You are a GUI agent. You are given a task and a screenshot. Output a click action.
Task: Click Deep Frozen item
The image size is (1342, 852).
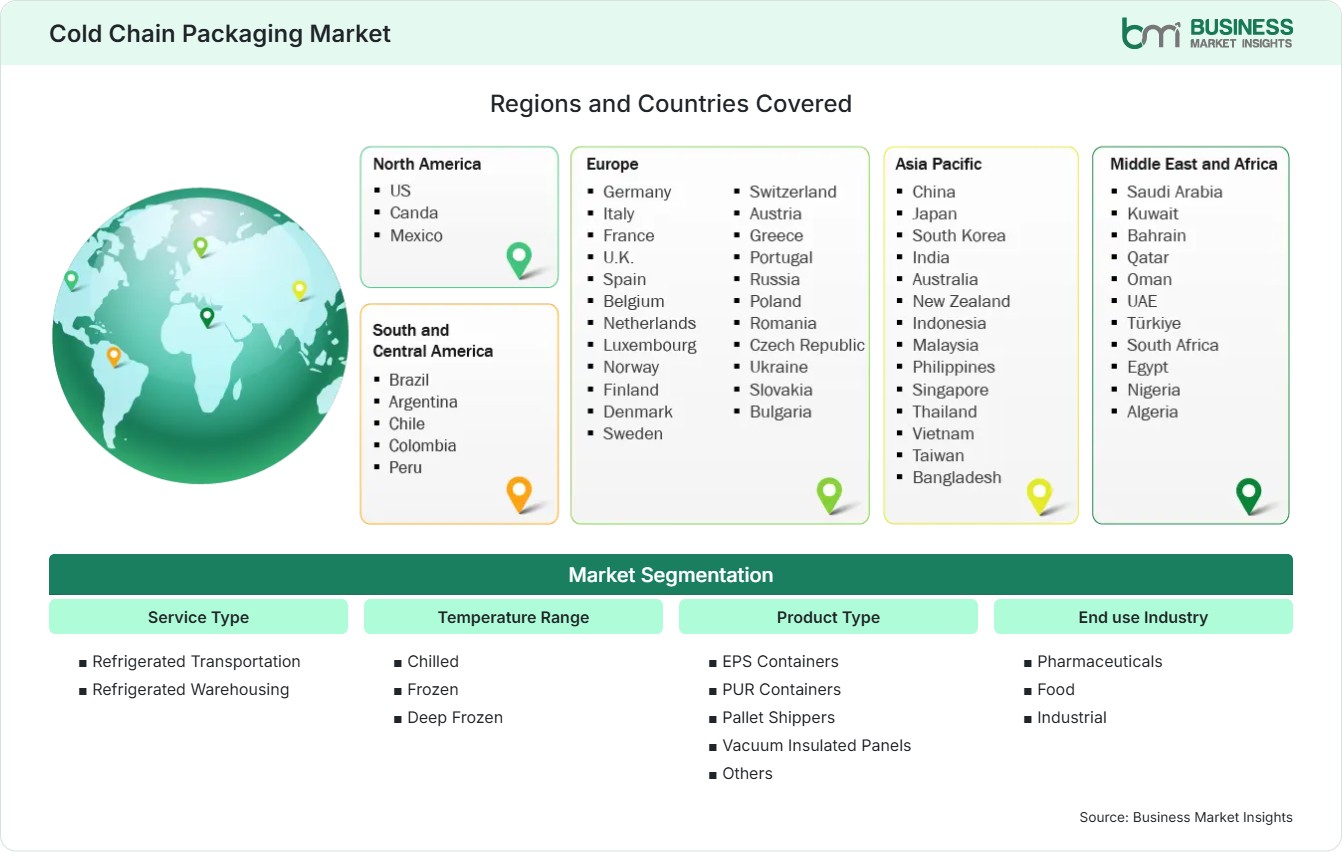click(455, 717)
